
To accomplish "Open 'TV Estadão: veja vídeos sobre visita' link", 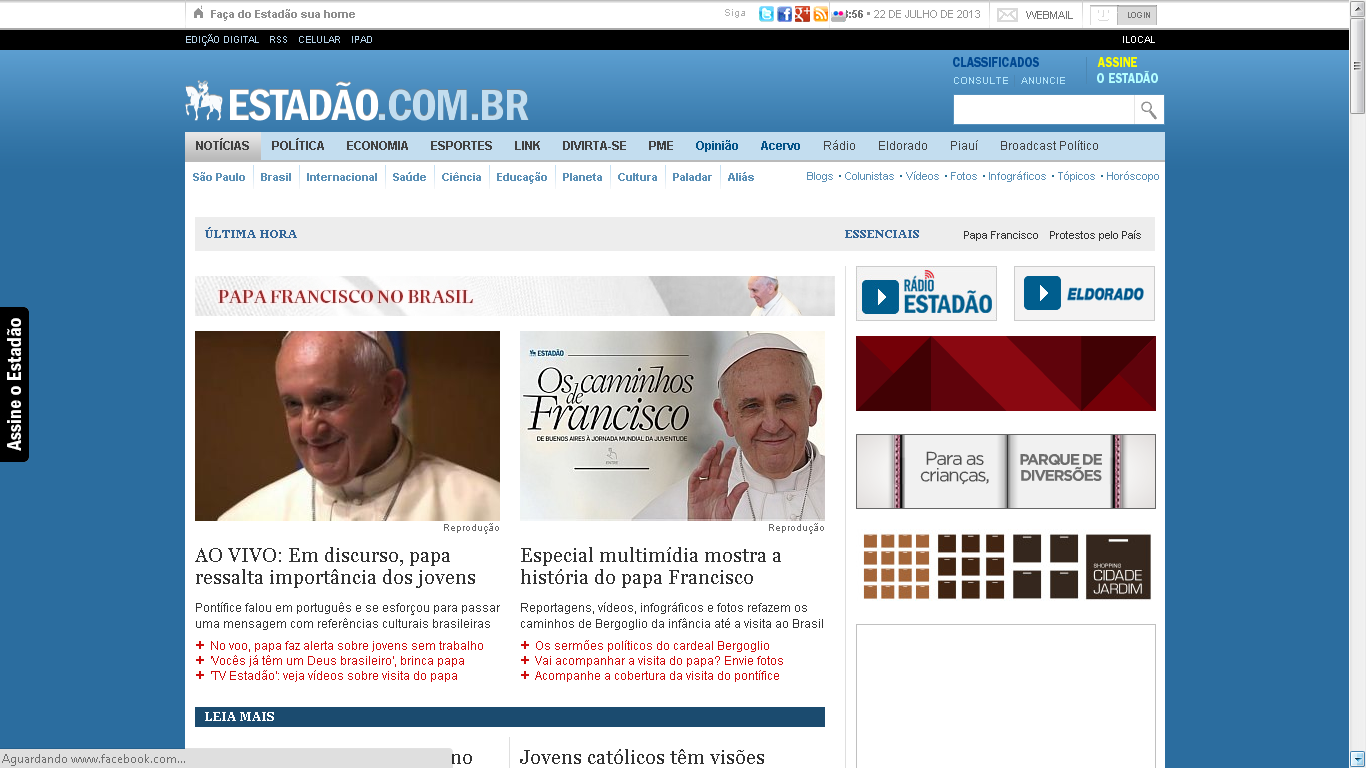I will pyautogui.click(x=334, y=676).
